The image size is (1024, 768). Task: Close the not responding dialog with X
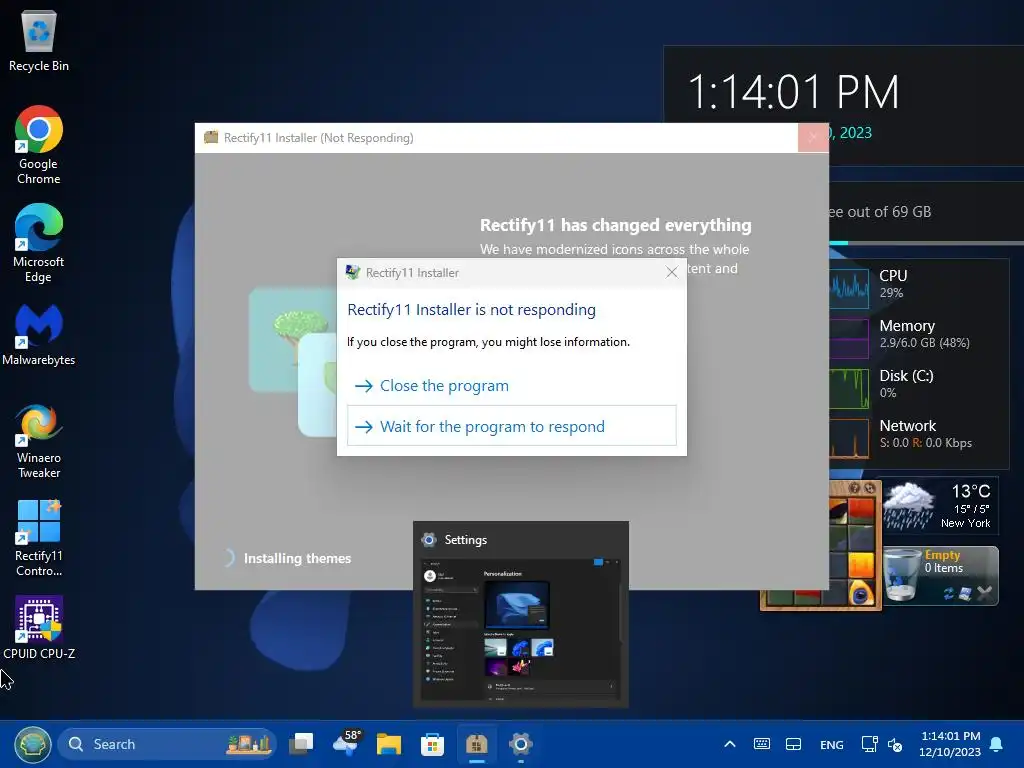671,272
